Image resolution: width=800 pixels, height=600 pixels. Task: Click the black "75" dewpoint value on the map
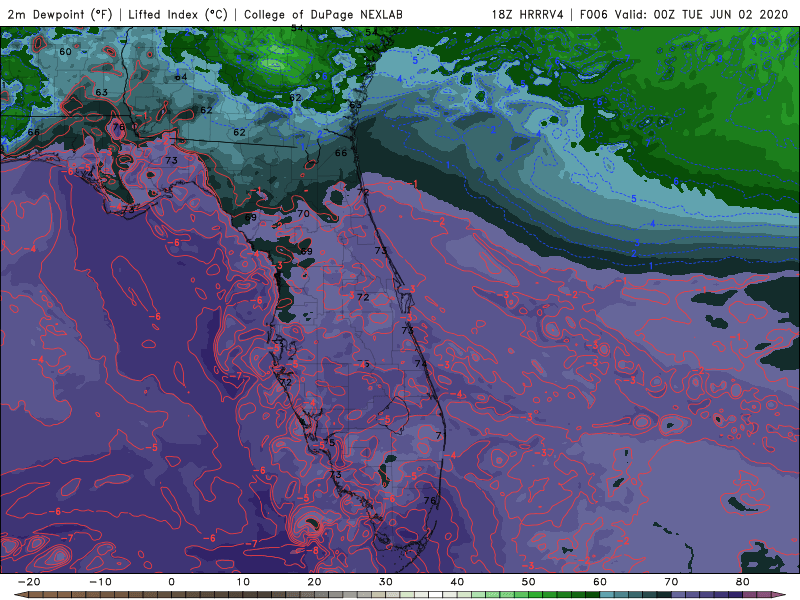point(329,442)
